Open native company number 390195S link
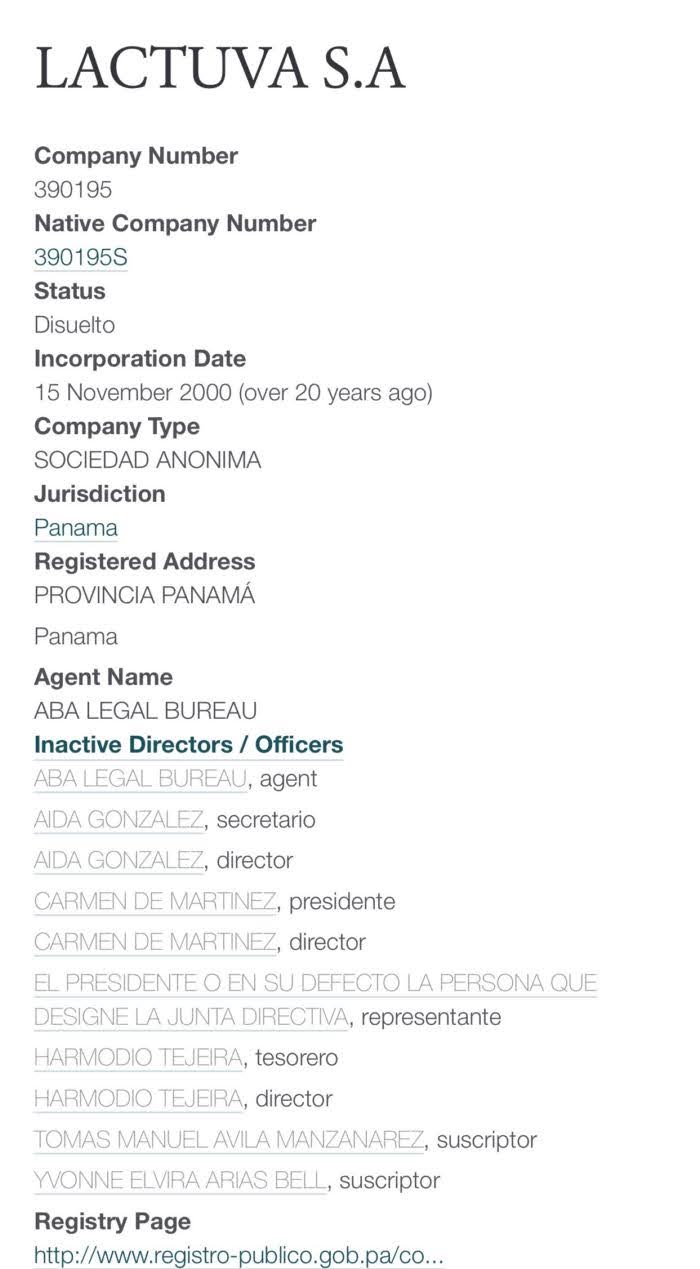The image size is (700, 1269). coord(80,258)
